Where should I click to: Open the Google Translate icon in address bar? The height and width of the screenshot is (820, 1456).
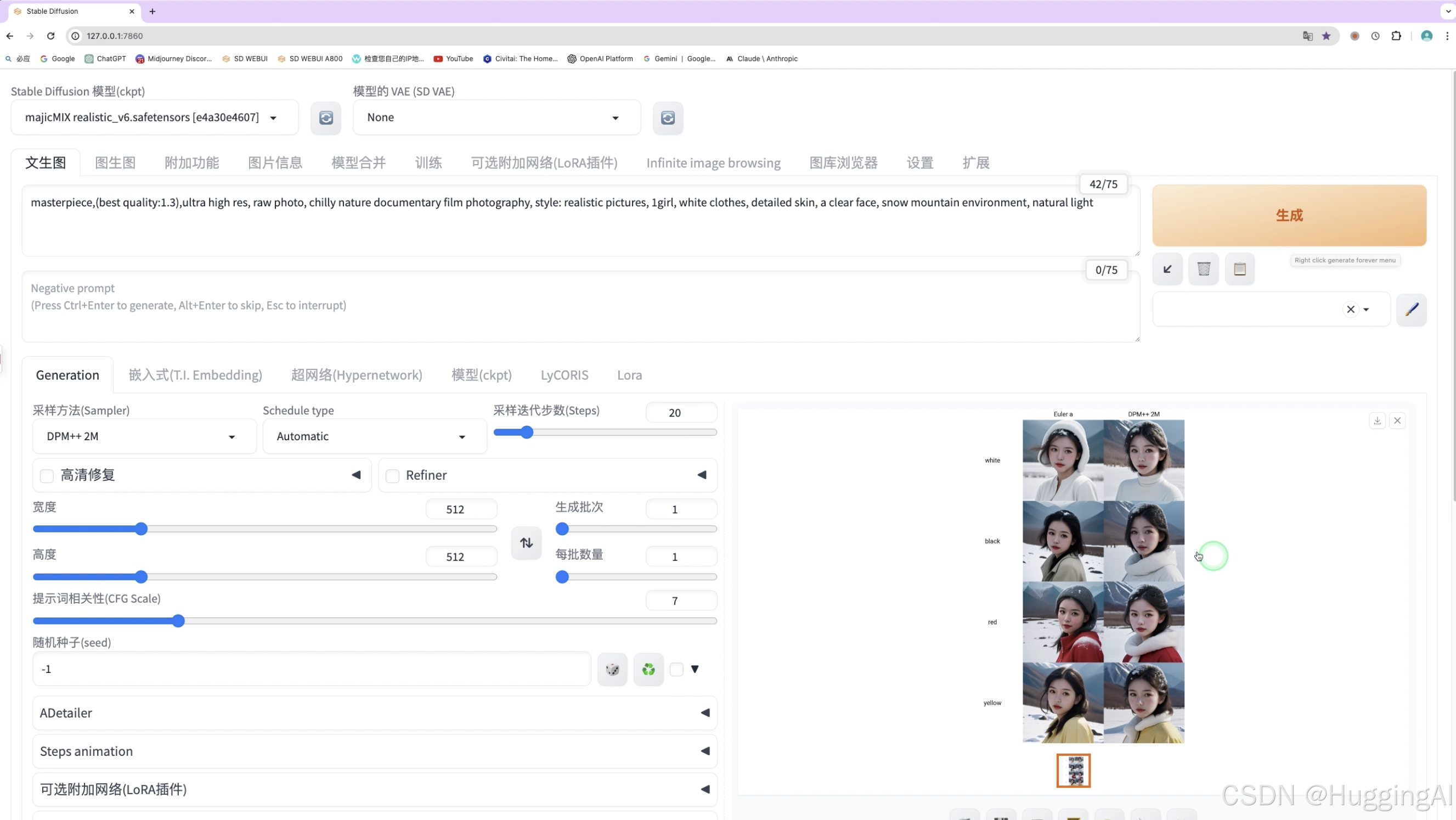(1307, 36)
